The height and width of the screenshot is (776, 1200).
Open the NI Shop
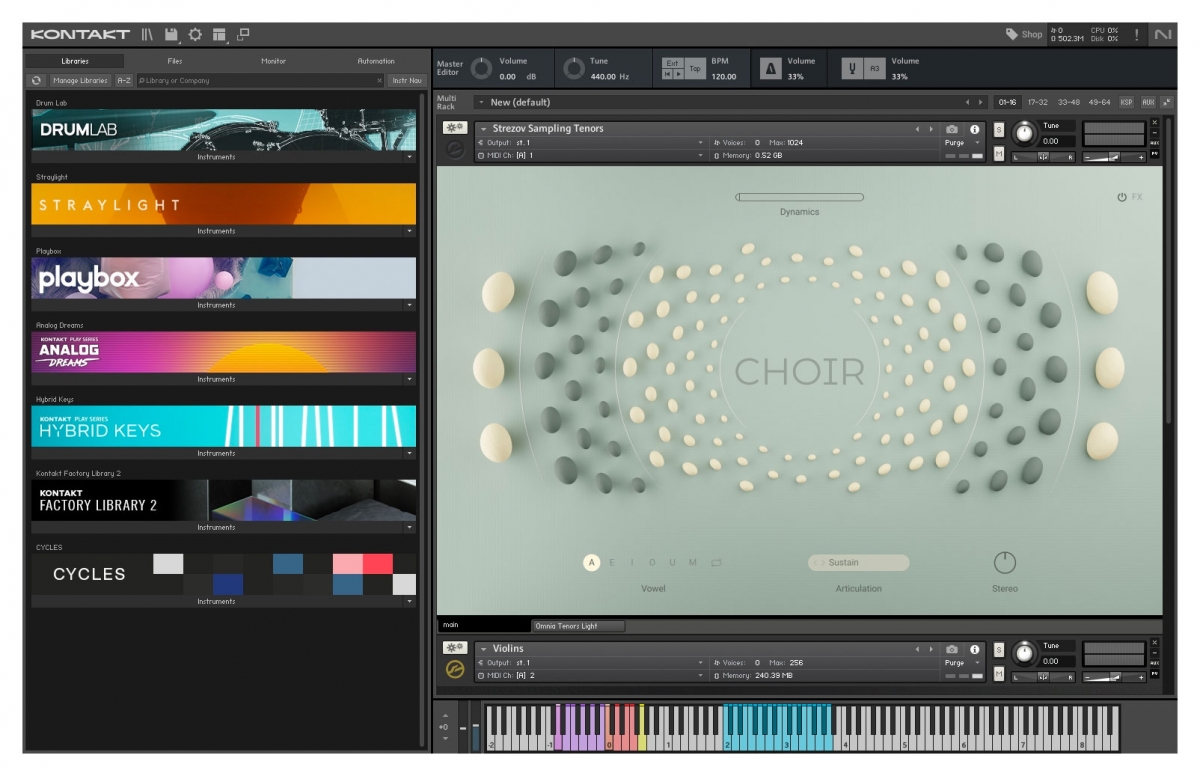point(1024,34)
